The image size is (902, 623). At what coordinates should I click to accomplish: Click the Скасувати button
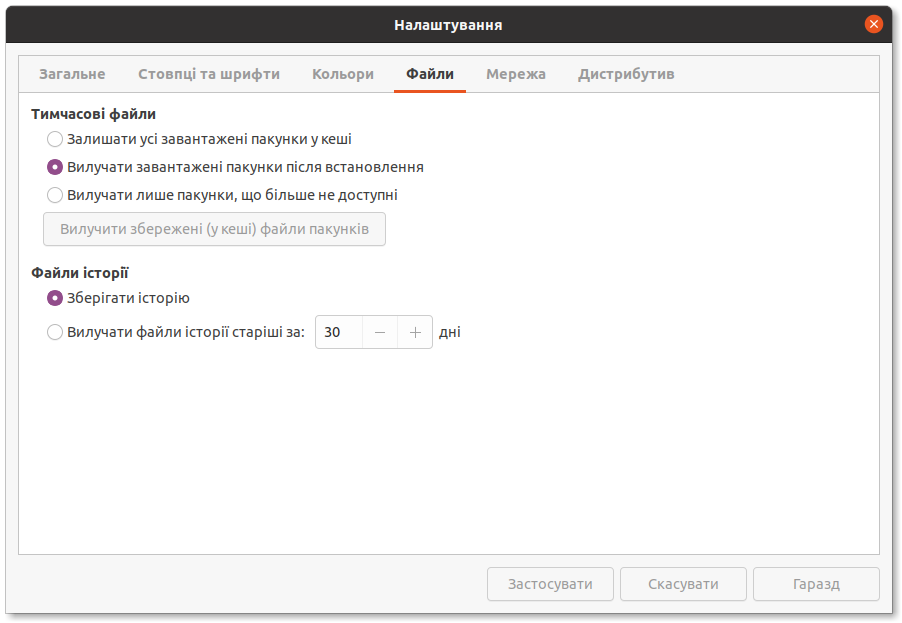tap(683, 584)
